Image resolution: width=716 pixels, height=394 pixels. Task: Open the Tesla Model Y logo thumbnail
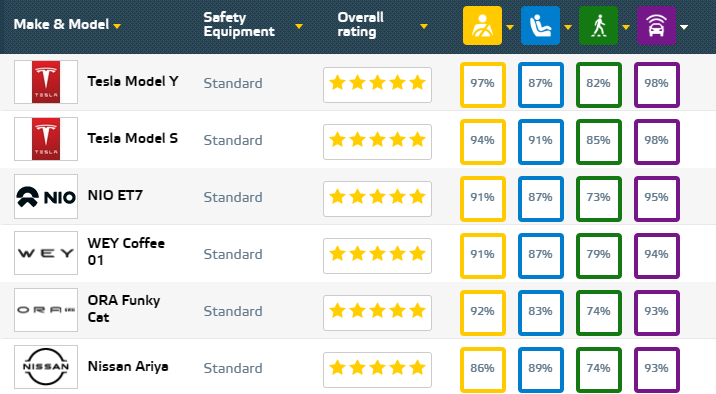click(46, 82)
